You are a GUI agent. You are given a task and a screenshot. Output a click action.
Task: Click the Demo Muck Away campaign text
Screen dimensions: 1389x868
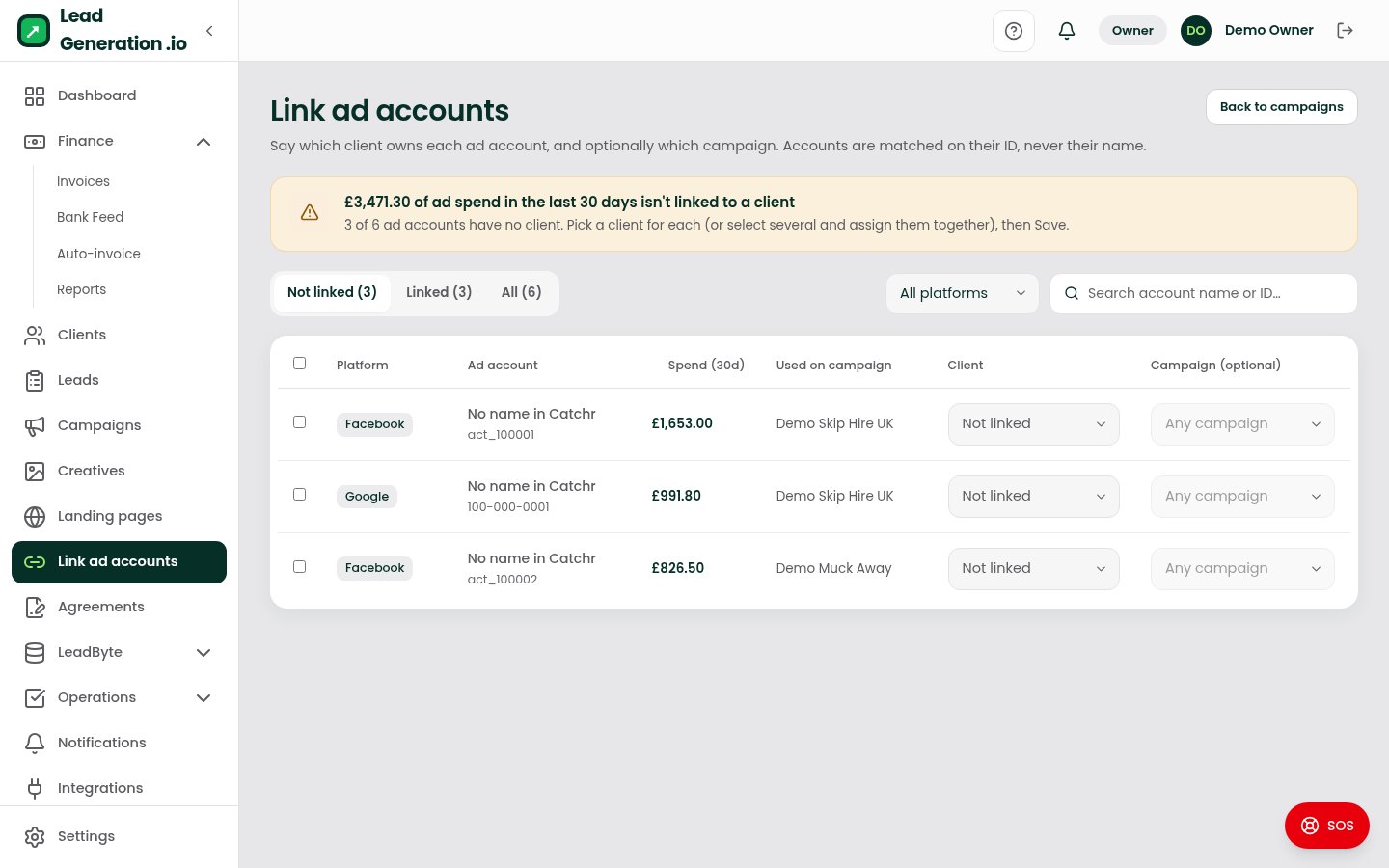pyautogui.click(x=834, y=568)
